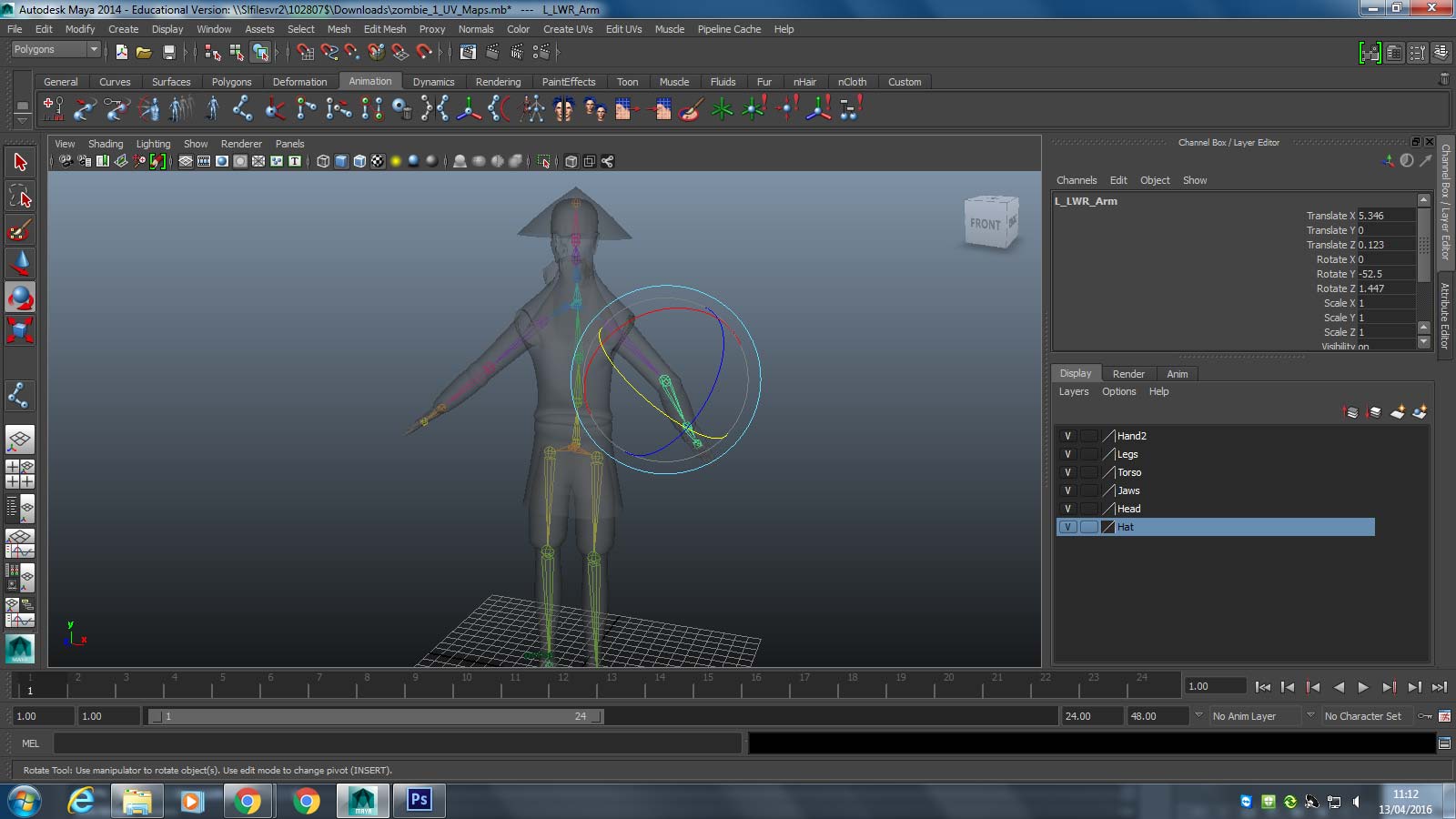Create layer from selected objects icon
The image size is (1456, 819).
(x=1420, y=412)
